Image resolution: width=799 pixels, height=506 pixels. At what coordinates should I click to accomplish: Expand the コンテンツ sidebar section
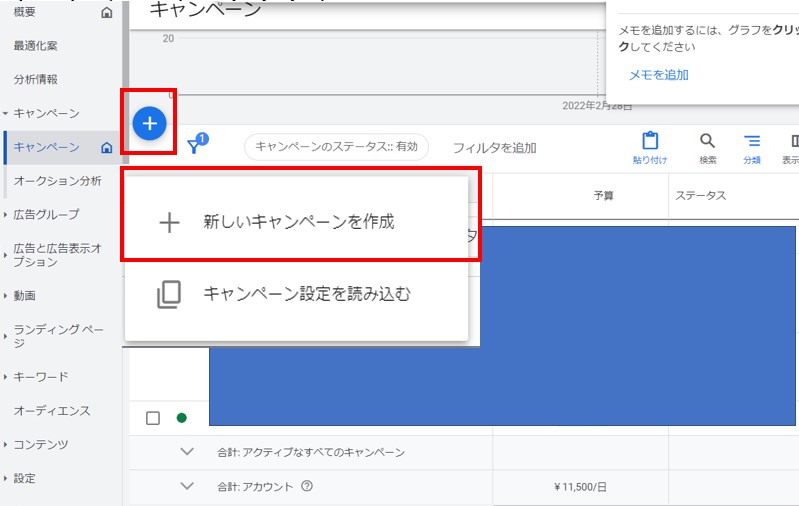[x=5, y=444]
